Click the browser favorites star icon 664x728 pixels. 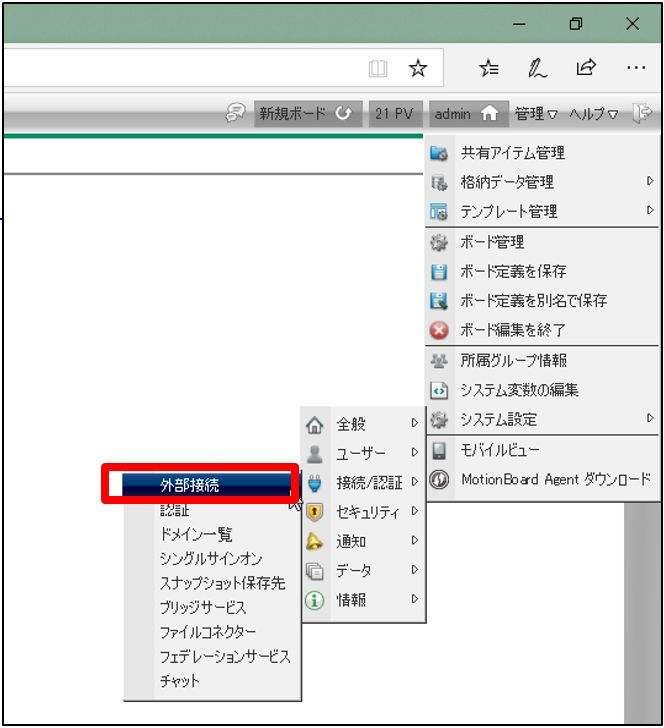[418, 68]
